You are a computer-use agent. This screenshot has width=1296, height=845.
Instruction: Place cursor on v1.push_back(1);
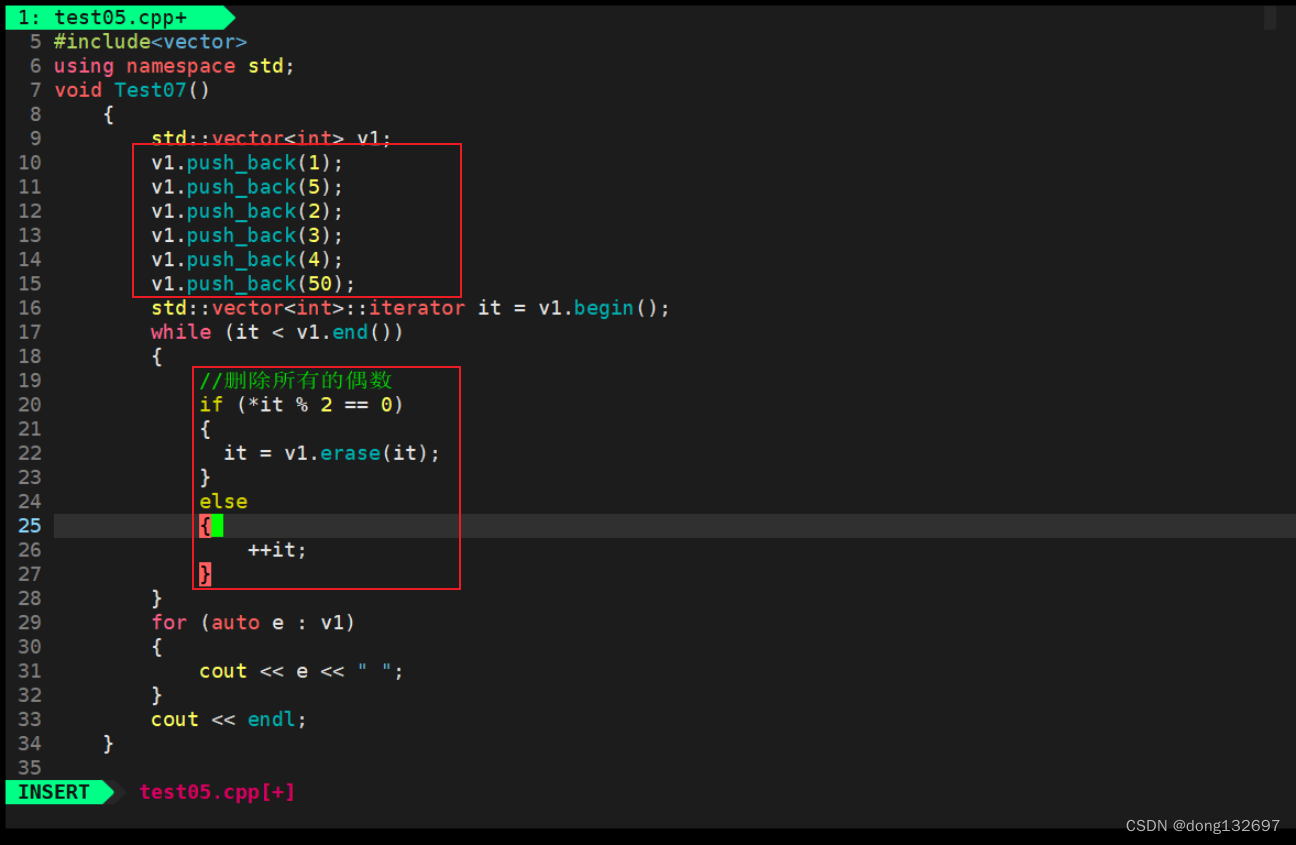coord(247,163)
